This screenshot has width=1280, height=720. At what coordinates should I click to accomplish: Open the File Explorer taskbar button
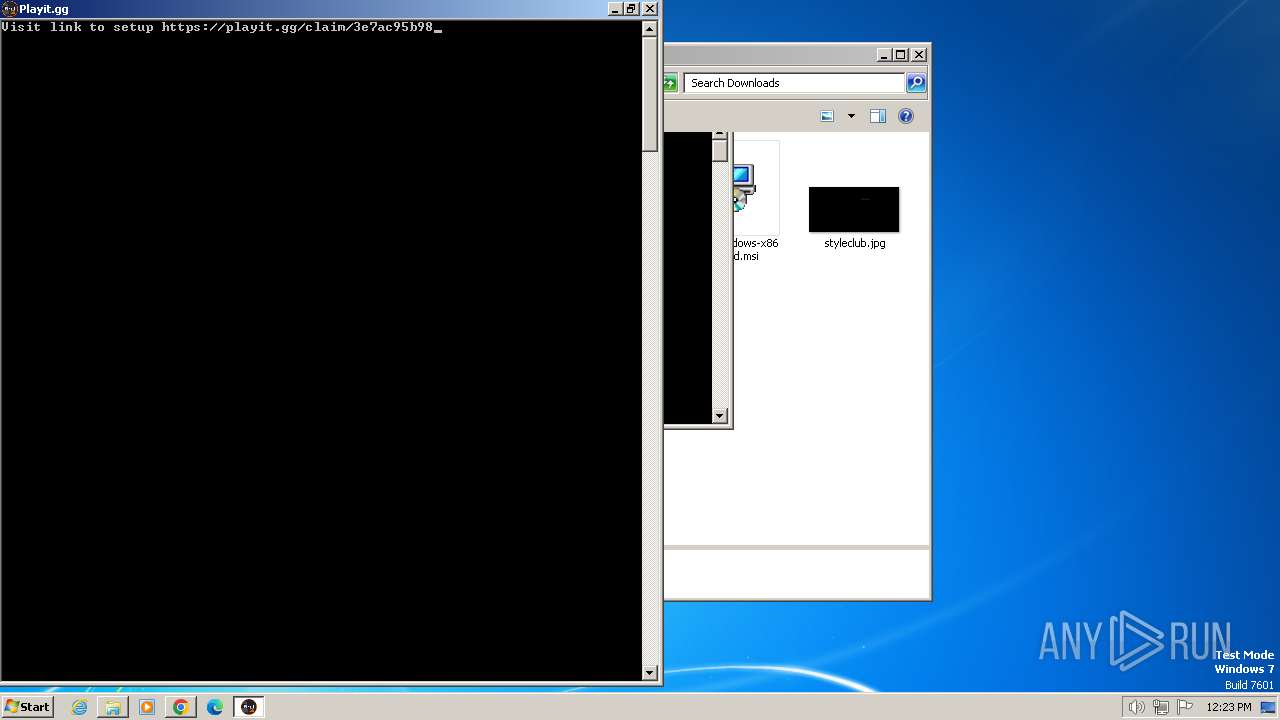click(113, 707)
